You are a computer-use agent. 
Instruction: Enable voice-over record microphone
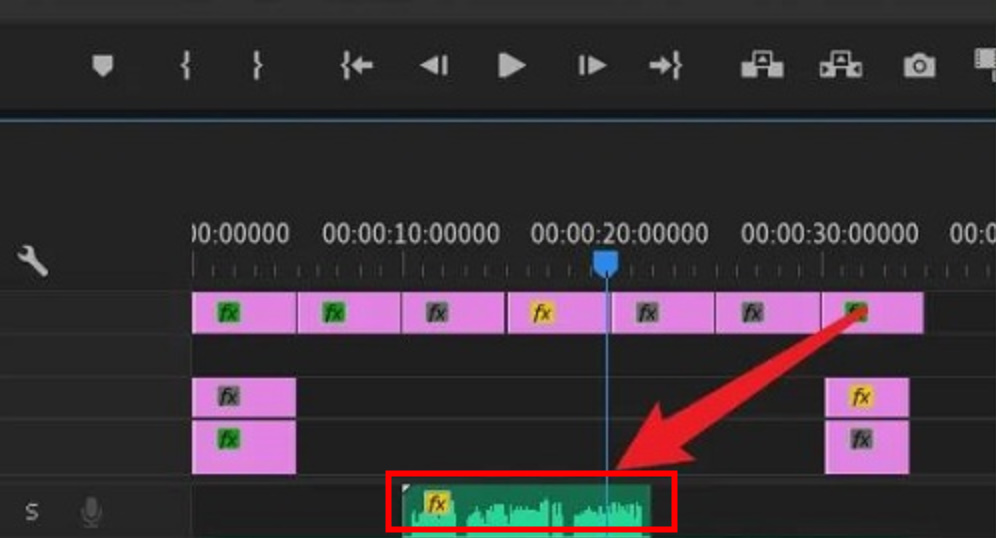pyautogui.click(x=91, y=513)
